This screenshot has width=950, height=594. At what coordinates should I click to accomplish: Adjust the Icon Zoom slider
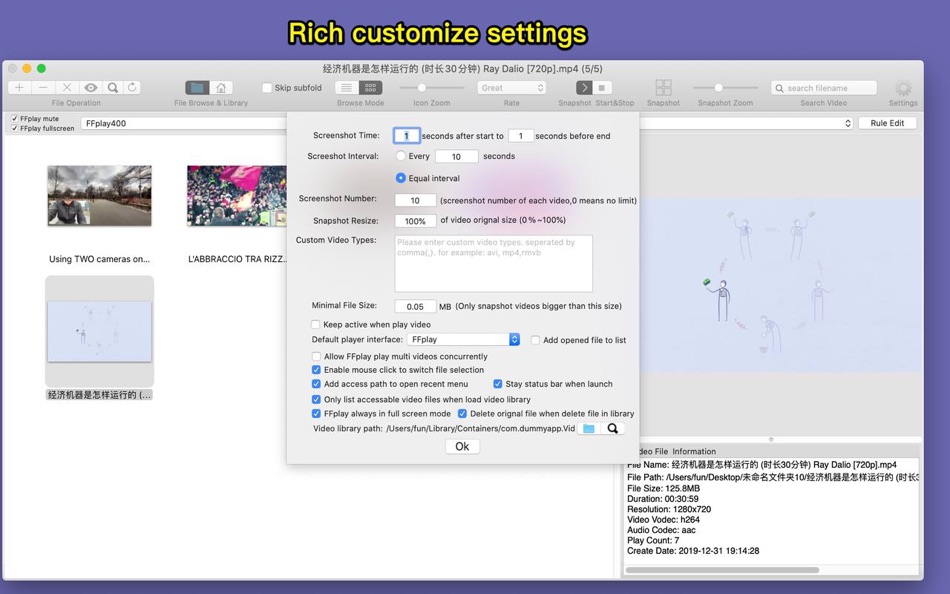coord(431,88)
